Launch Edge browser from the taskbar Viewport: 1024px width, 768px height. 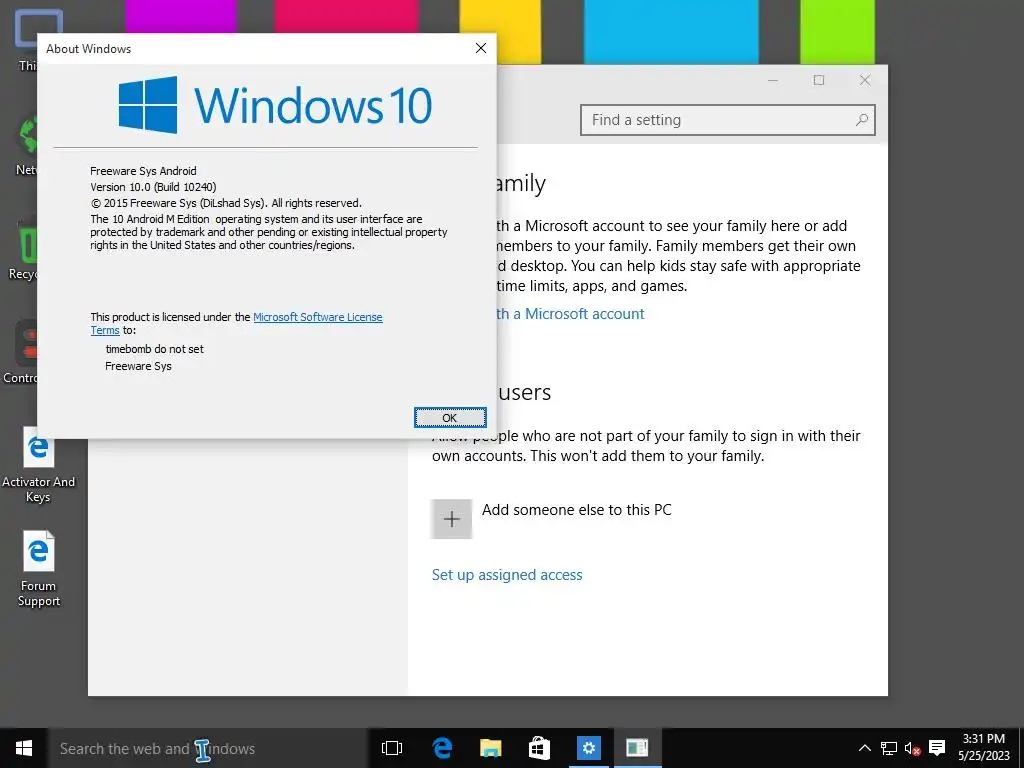pyautogui.click(x=442, y=748)
